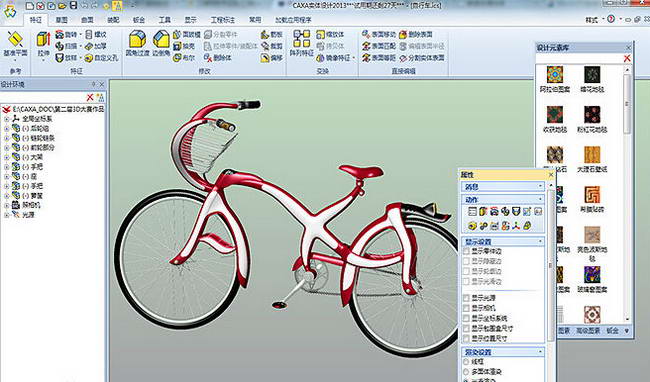Expand the 链轮链条 tree node
The image size is (650, 382).
coord(6,138)
